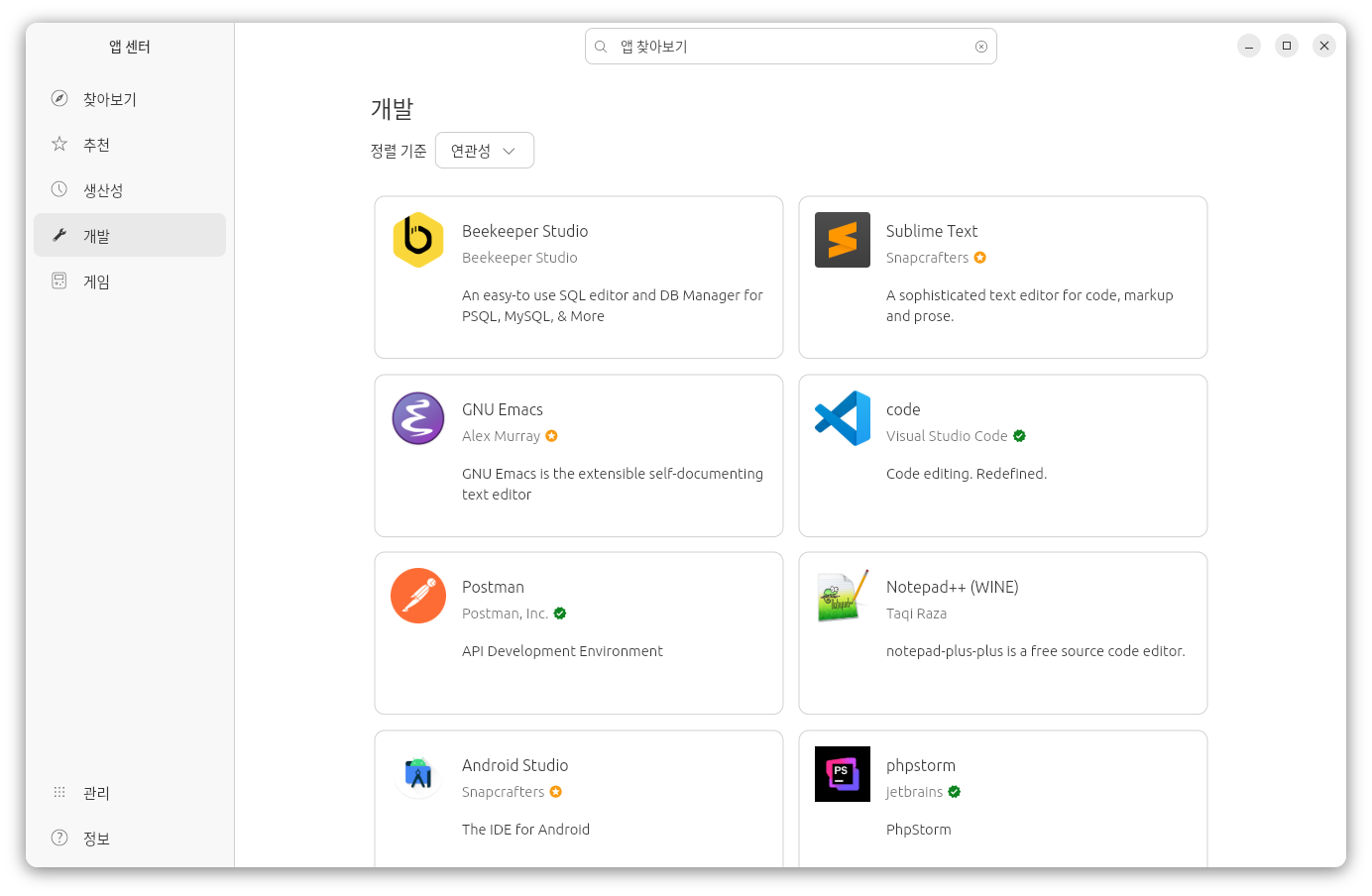Click the star badge next to Snapcrafters under Android Studio
Image resolution: width=1372 pixels, height=896 pixels.
[556, 792]
